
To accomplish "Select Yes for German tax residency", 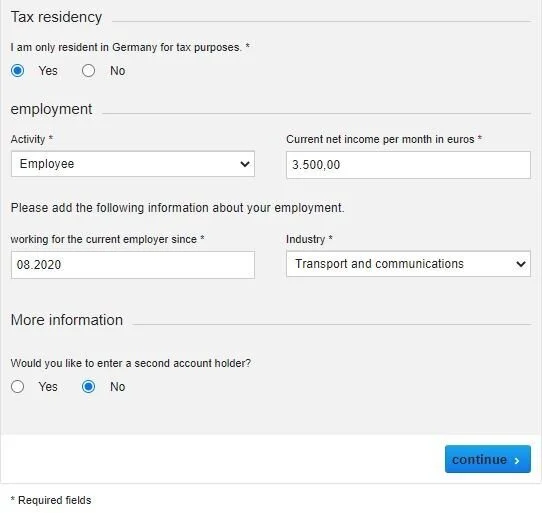I will point(17,71).
